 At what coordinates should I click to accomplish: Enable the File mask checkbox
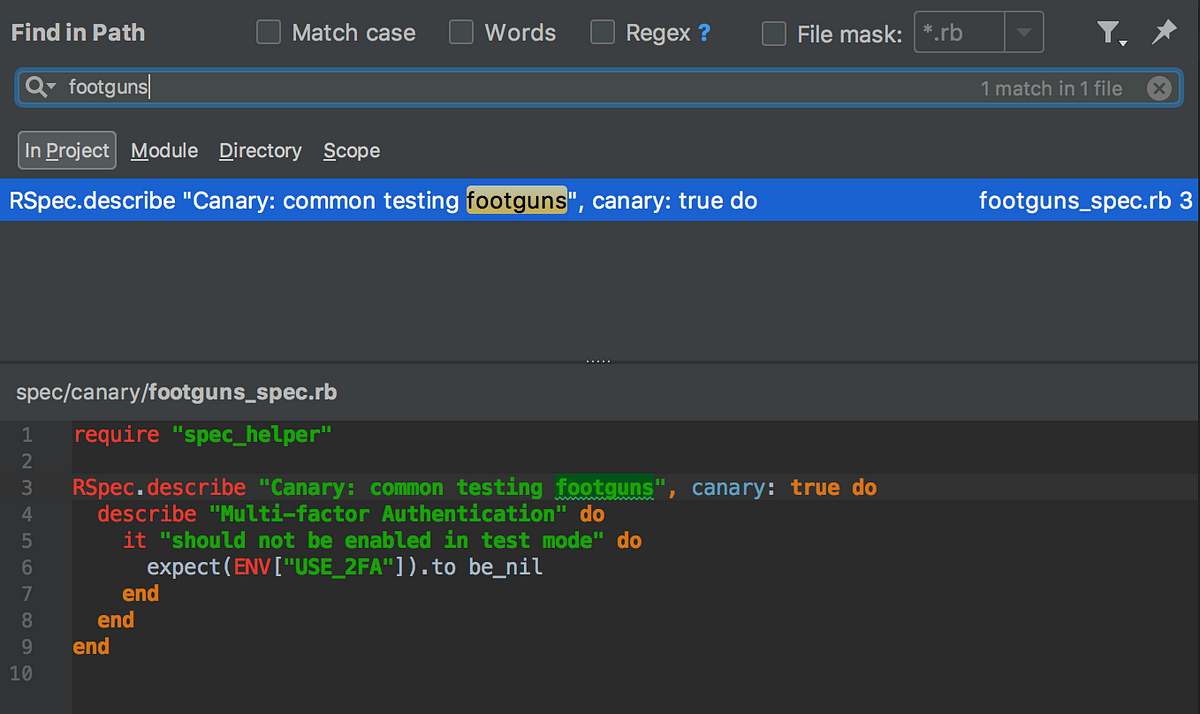[x=774, y=34]
